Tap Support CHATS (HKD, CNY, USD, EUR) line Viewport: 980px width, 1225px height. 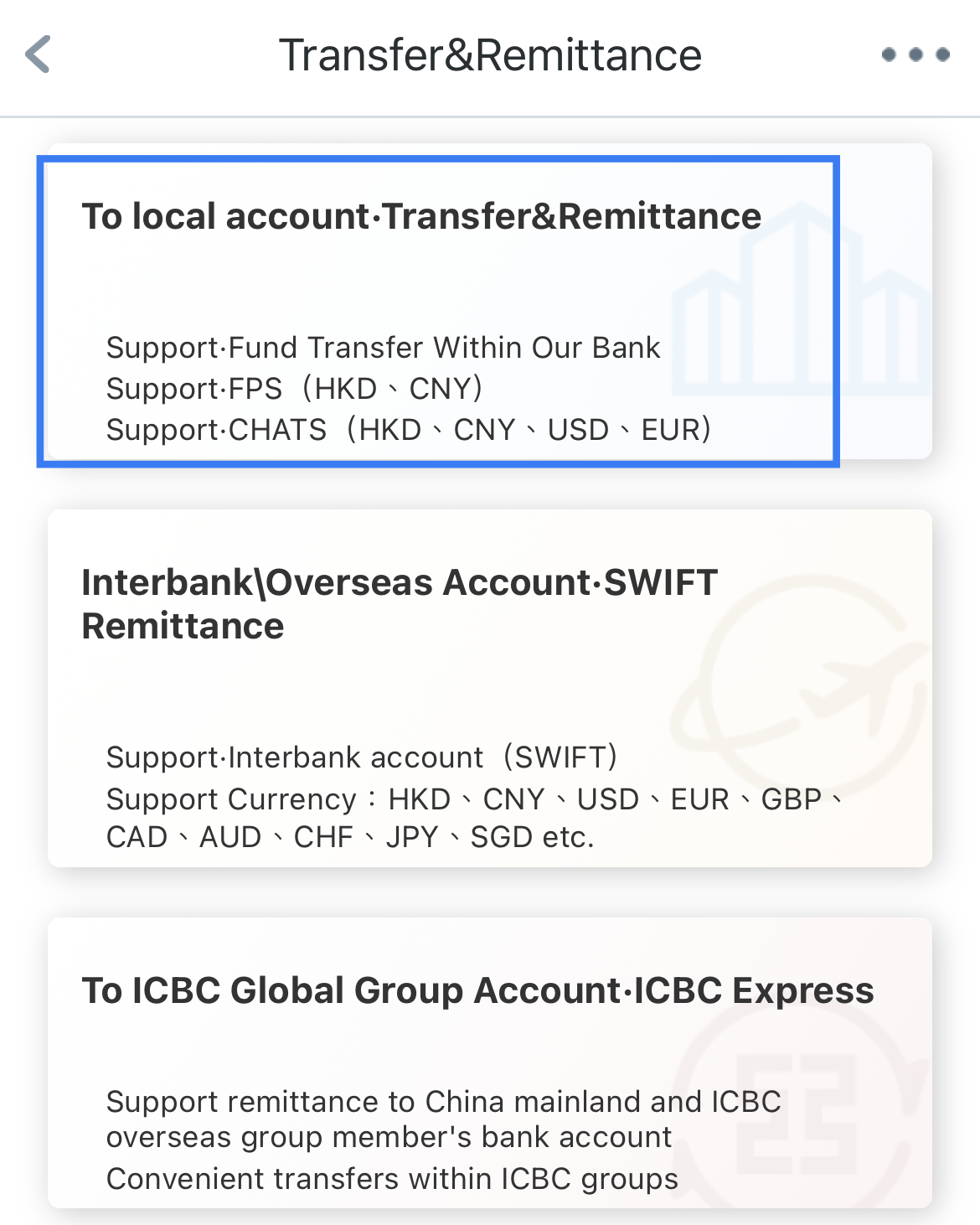click(409, 429)
